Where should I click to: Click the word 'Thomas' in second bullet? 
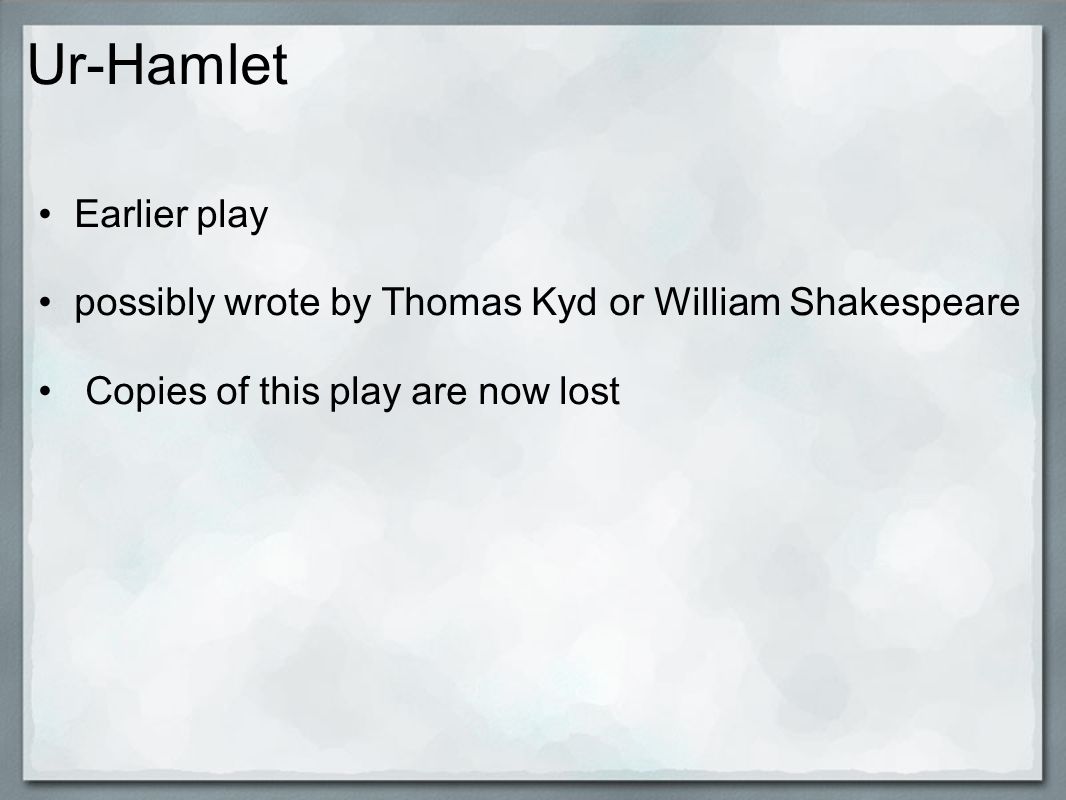coord(451,302)
